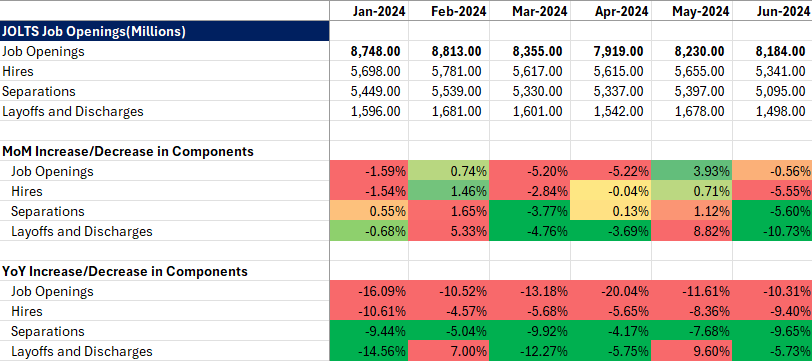Select the cell showing 5,397.00

click(x=692, y=91)
